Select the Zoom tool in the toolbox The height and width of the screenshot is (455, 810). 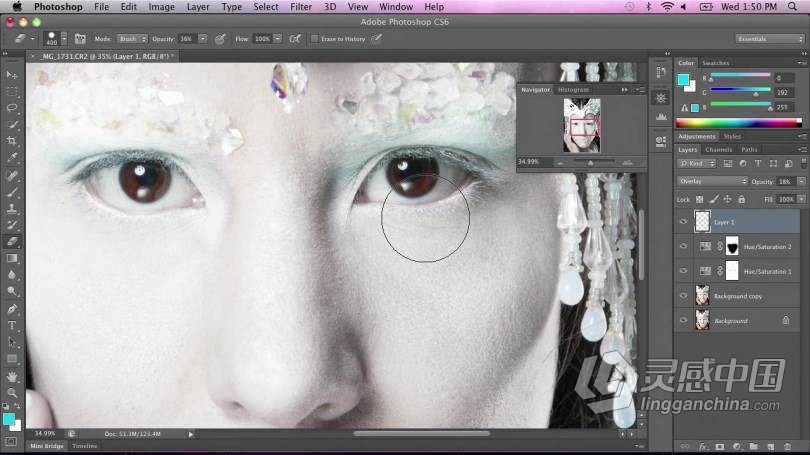12,393
